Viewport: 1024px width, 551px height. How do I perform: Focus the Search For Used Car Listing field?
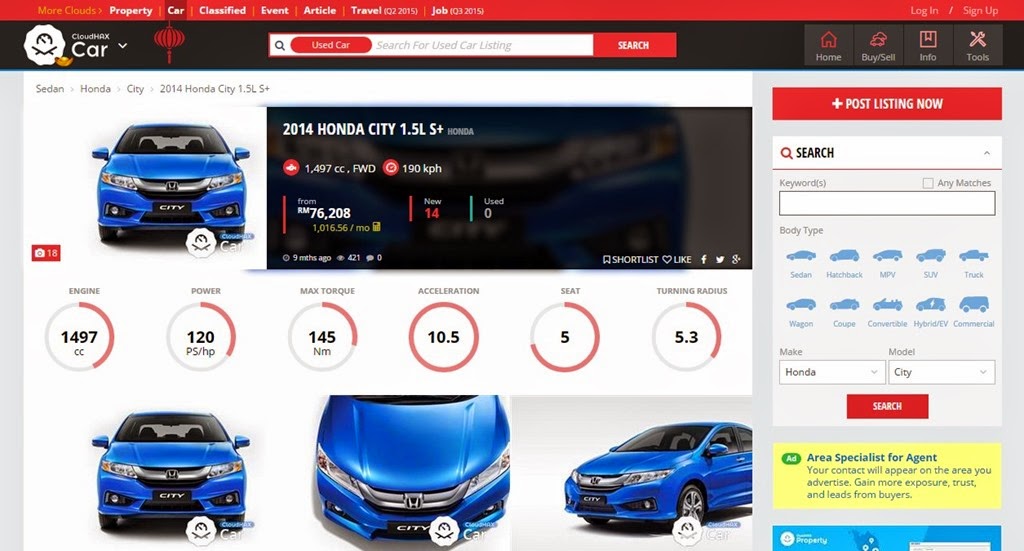point(482,45)
